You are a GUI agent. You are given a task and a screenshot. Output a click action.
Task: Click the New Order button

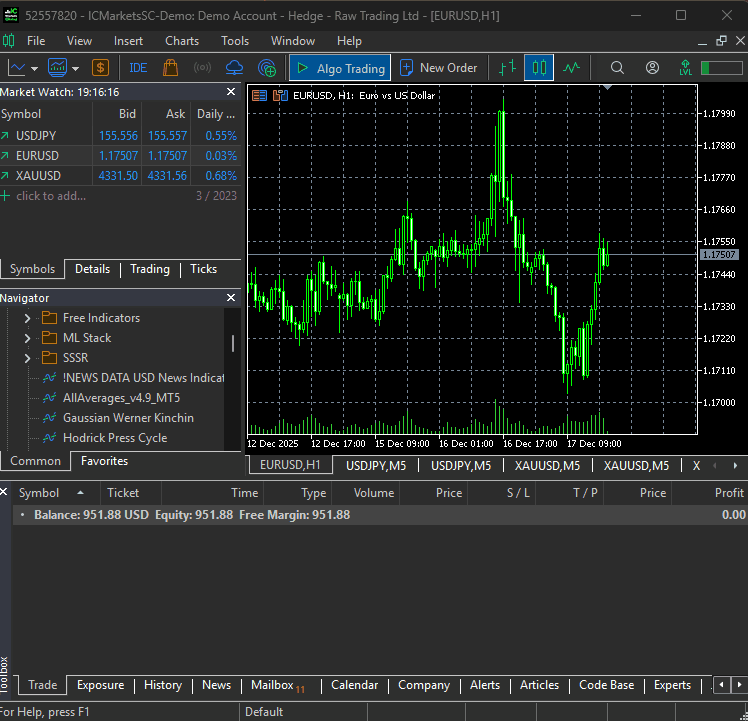click(x=438, y=68)
